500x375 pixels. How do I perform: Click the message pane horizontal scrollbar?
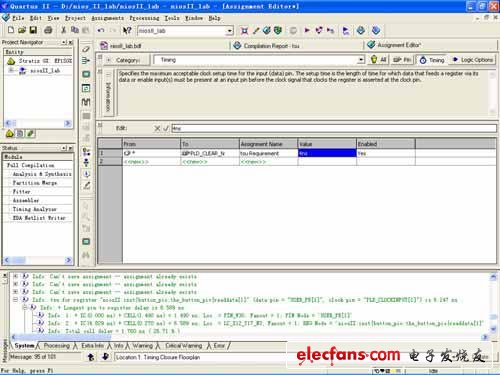click(x=248, y=337)
